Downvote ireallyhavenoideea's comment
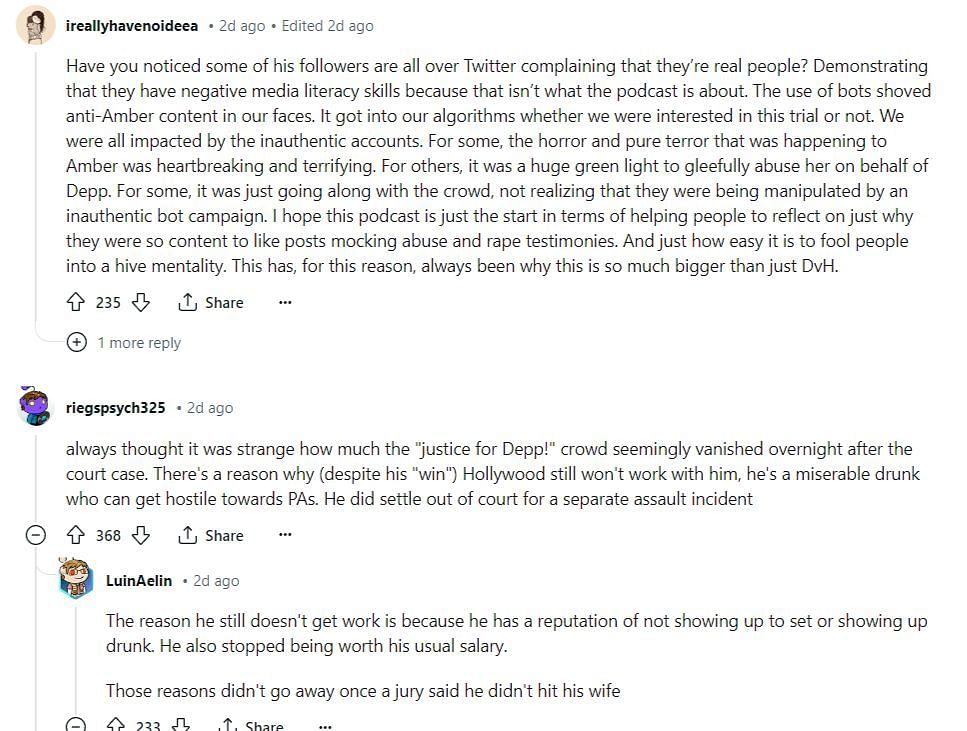This screenshot has width=967, height=731. point(141,302)
